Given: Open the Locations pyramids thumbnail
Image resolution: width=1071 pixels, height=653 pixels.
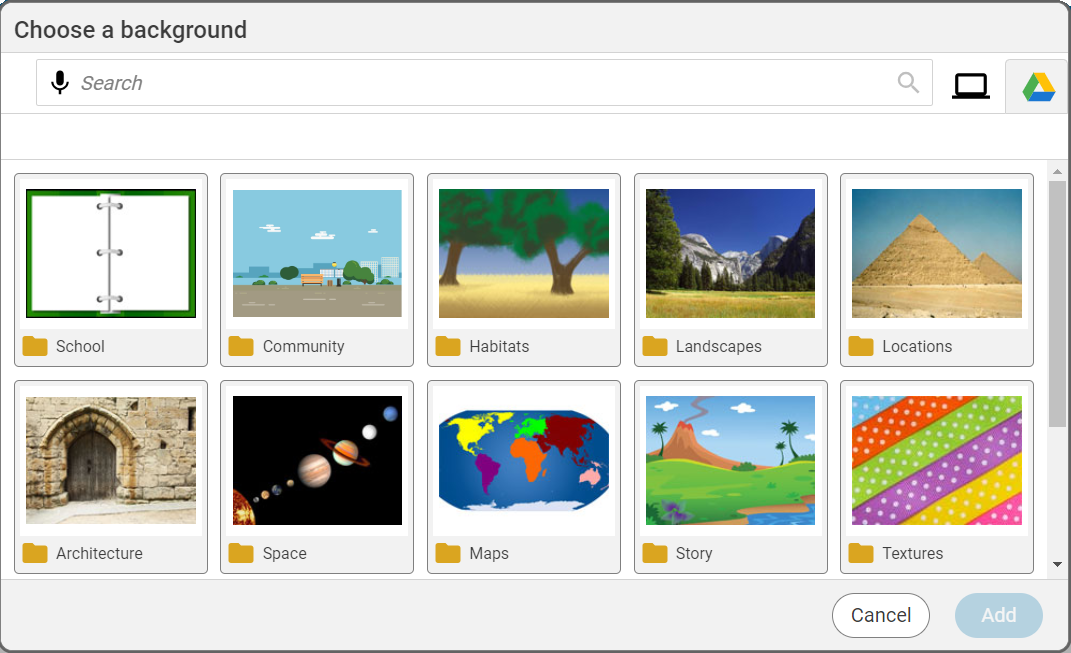Looking at the screenshot, I should pos(936,252).
